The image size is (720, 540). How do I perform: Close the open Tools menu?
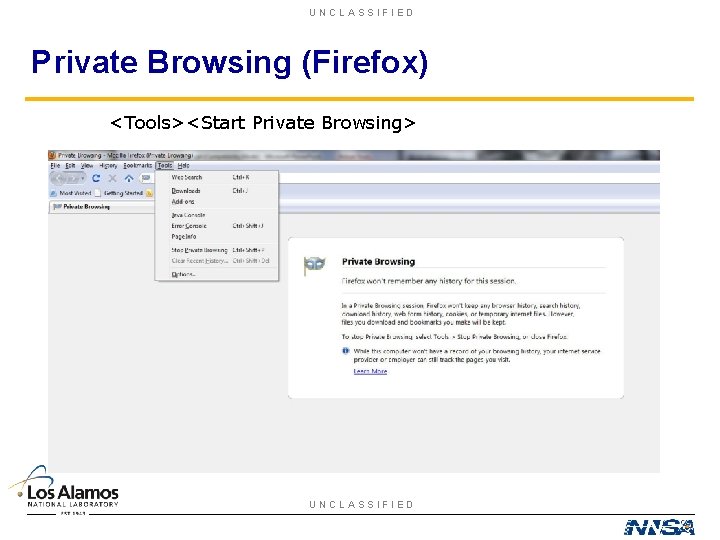(x=165, y=166)
